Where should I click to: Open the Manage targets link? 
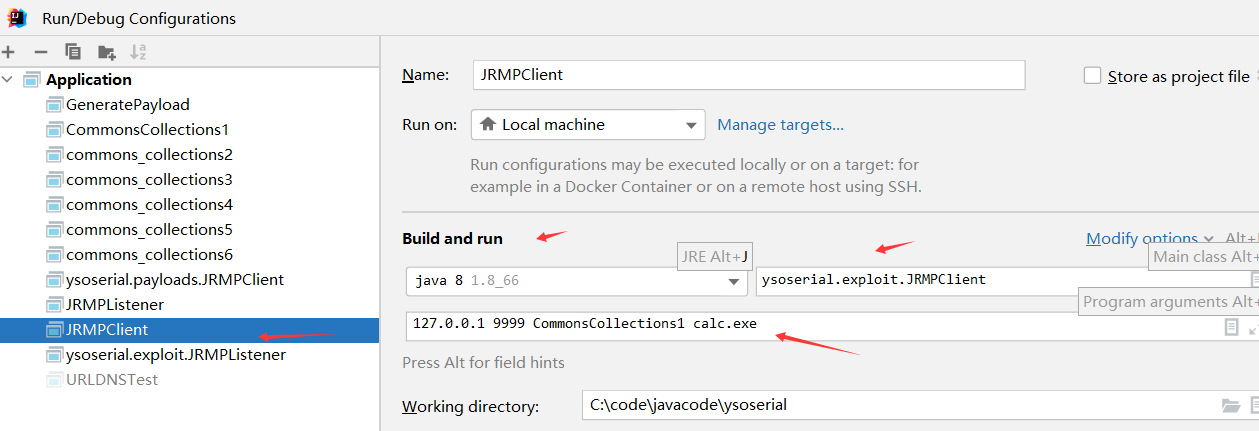point(780,125)
